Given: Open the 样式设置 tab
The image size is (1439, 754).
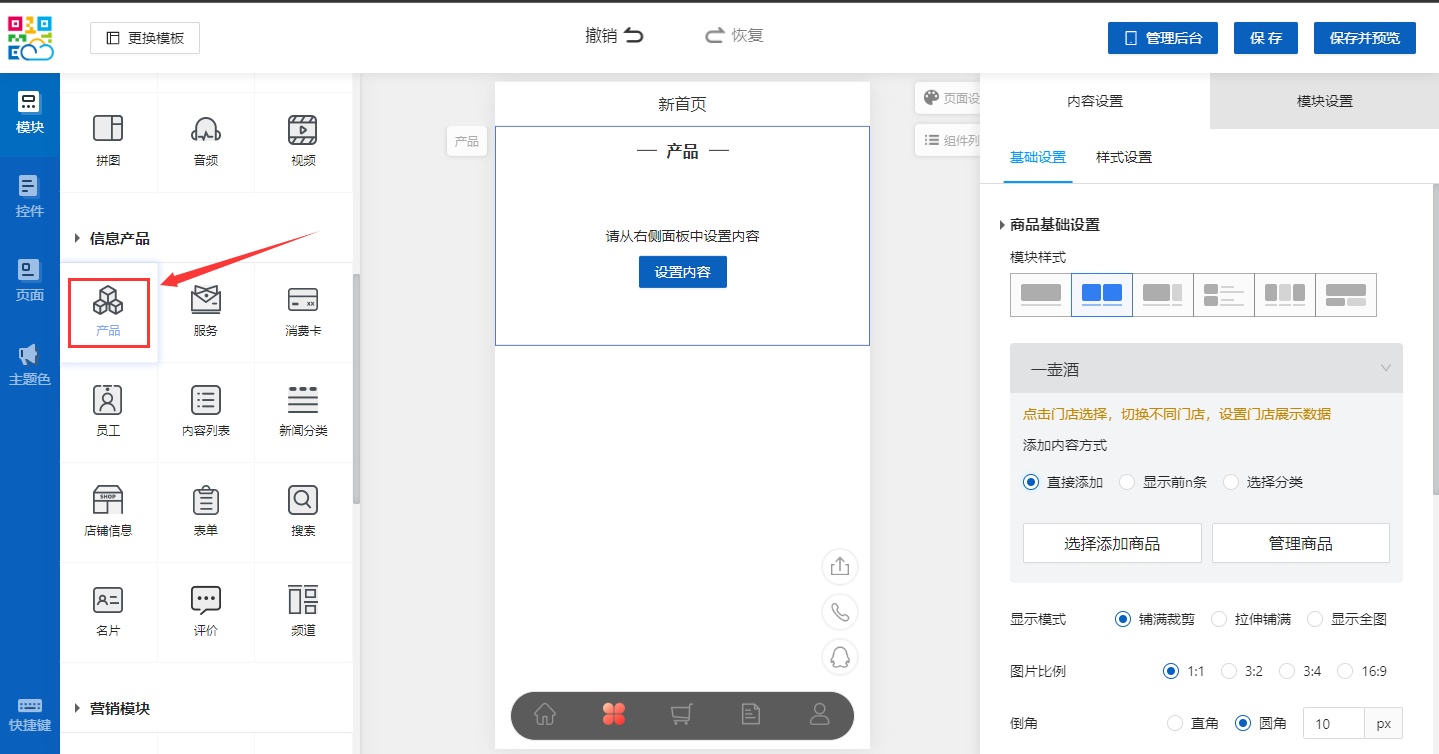Looking at the screenshot, I should pos(1123,157).
